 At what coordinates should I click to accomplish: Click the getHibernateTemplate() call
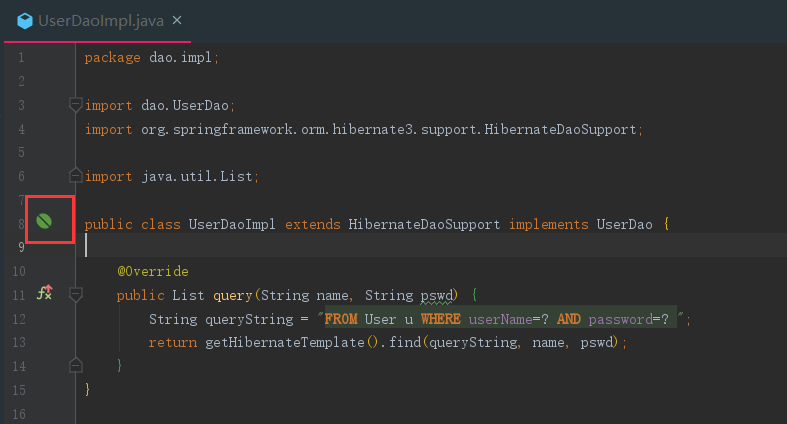[291, 343]
